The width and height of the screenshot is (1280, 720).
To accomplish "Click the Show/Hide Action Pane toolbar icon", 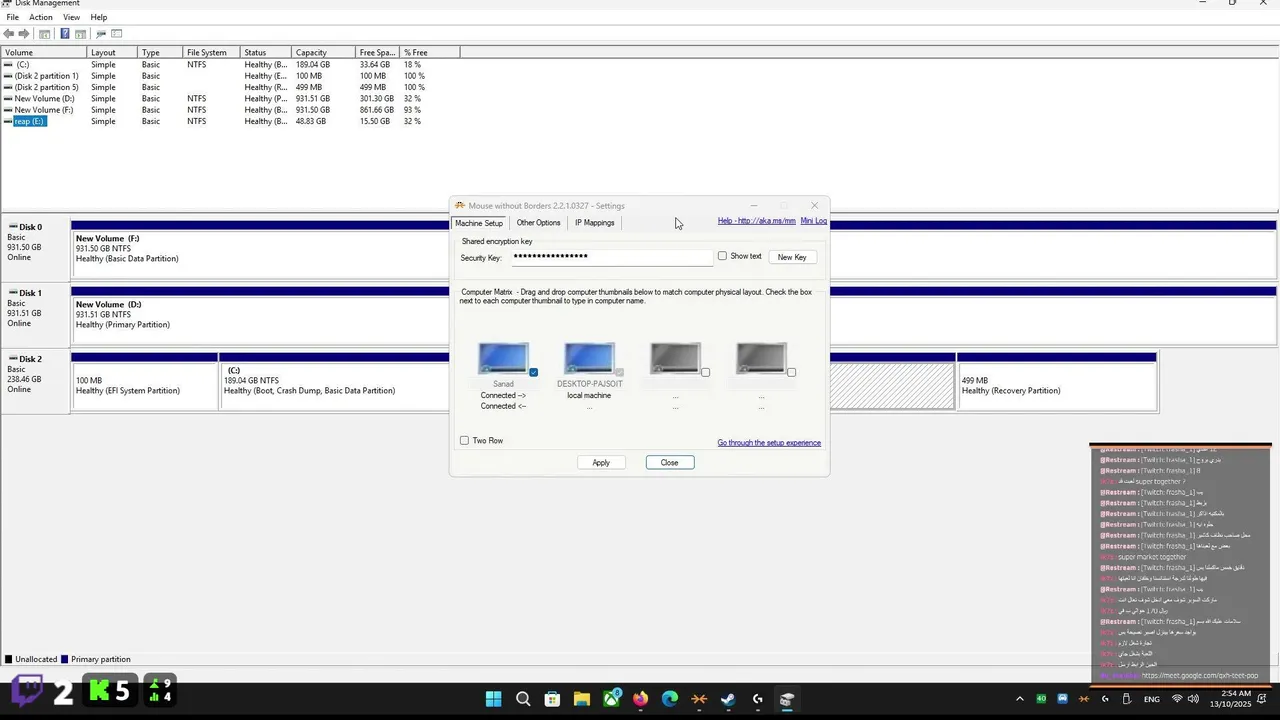I will pyautogui.click(x=80, y=34).
